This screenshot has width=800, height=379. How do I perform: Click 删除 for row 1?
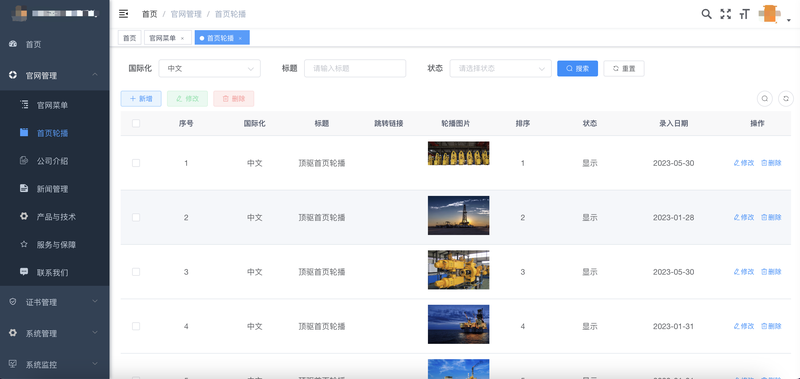coord(771,163)
